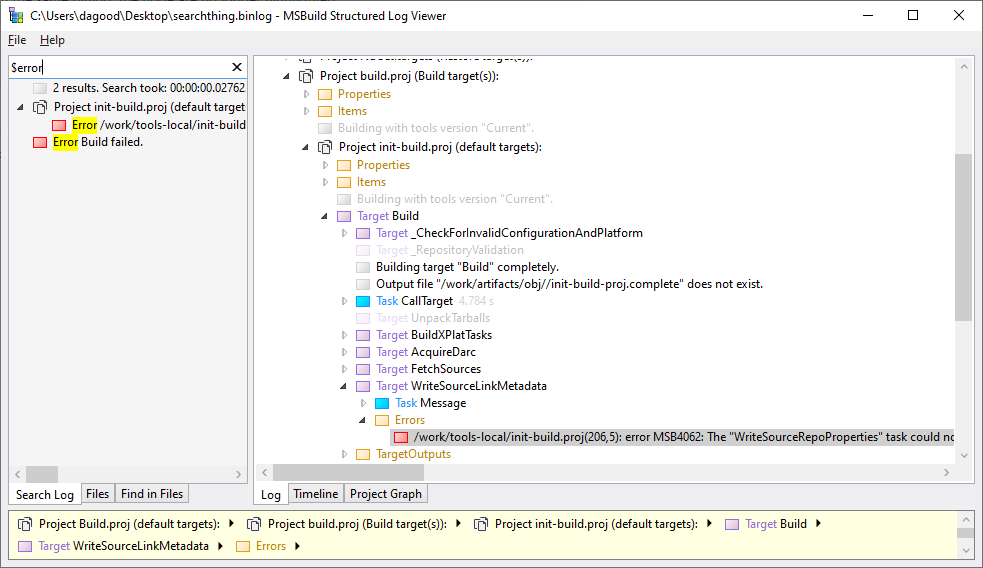The width and height of the screenshot is (983, 568).
Task: Click target icon of Target AcquireDarc
Action: [x=363, y=352]
